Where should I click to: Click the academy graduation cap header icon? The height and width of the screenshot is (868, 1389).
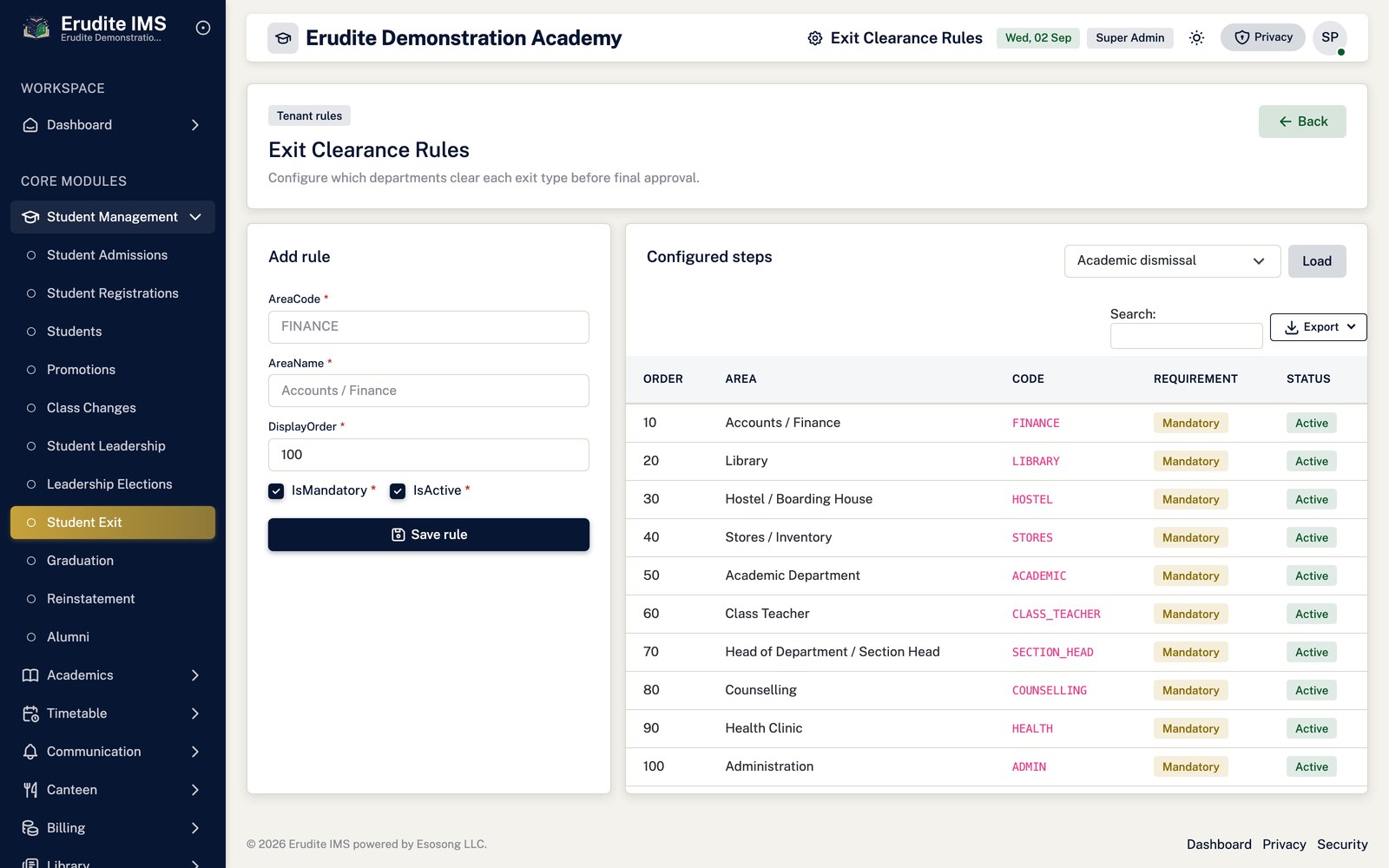283,38
